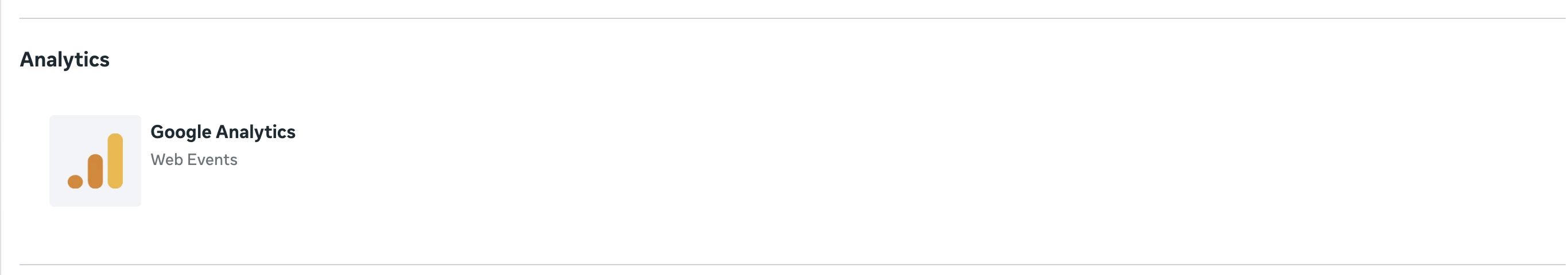Click the letter "A" of Analytics heading
The width and height of the screenshot is (1568, 275).
[x=28, y=60]
